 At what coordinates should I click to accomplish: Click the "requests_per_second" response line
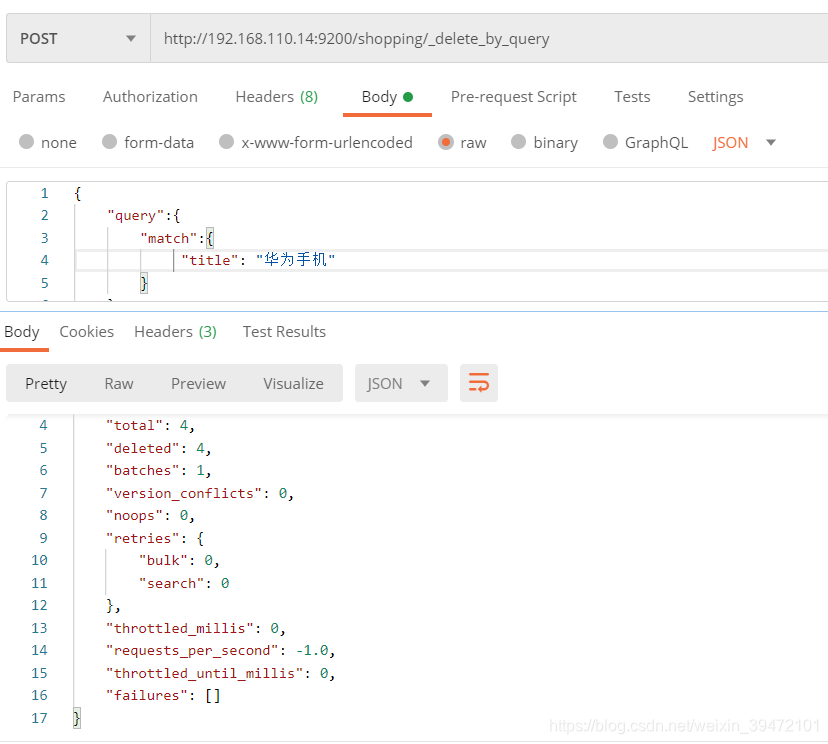(x=220, y=650)
